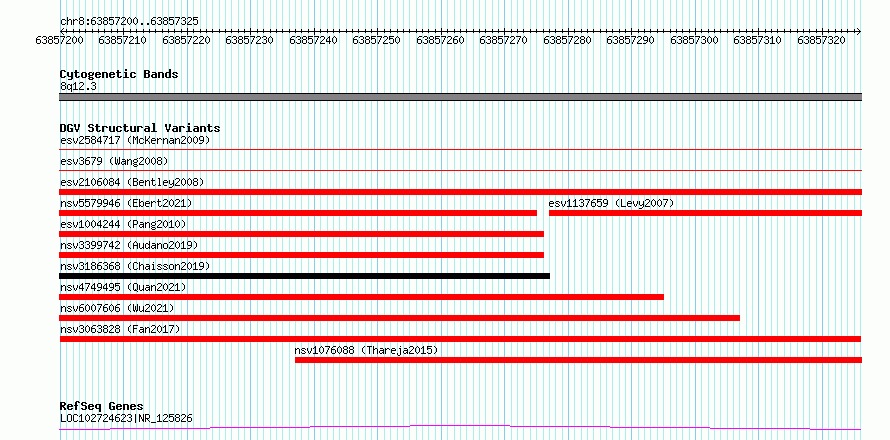Select the red bar for nsv3399742
The width and height of the screenshot is (890, 440).
pos(301,254)
